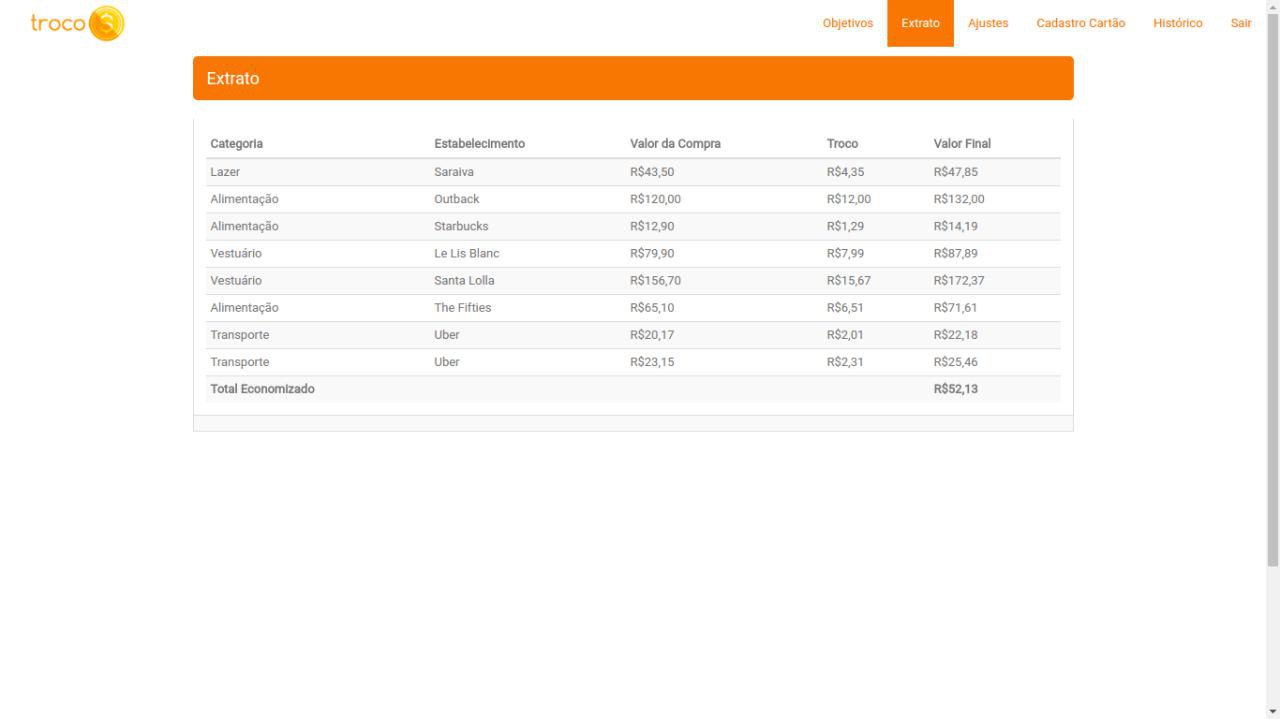Select troco value R$12,00
The height and width of the screenshot is (719, 1280).
849,199
